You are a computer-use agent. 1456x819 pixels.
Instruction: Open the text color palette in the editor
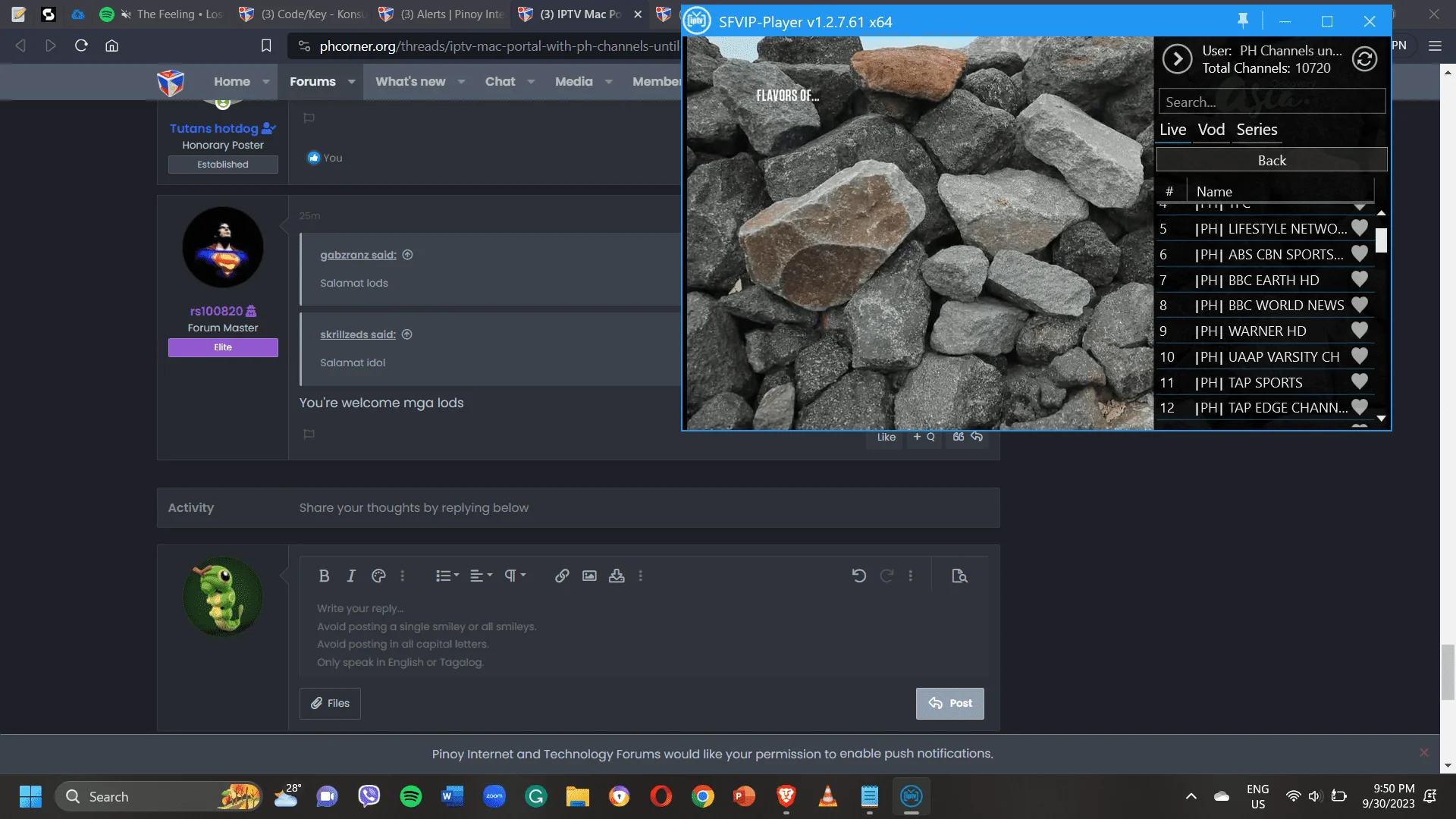(378, 576)
